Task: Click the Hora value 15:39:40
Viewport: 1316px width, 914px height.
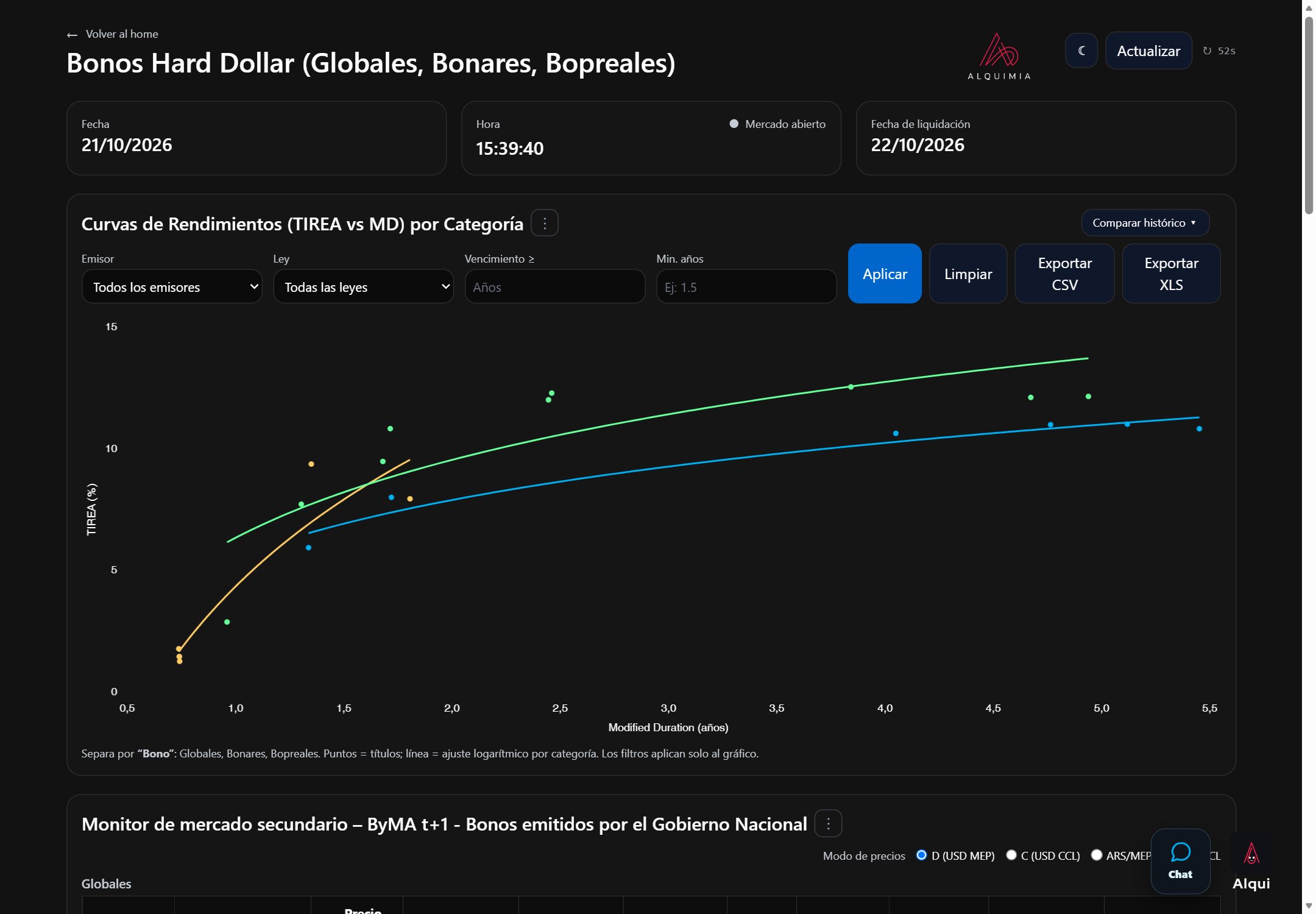Action: click(x=509, y=148)
